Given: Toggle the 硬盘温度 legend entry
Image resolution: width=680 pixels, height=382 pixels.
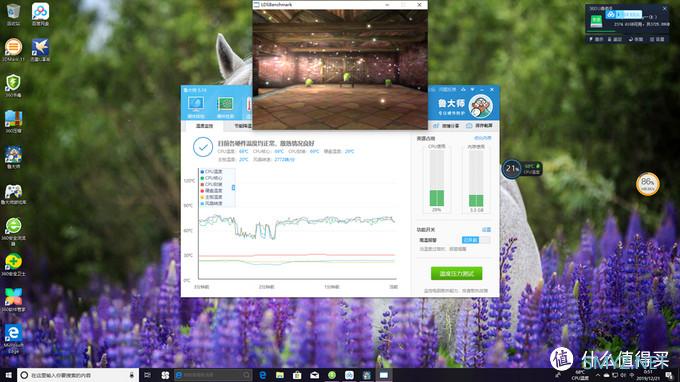Looking at the screenshot, I should (211, 191).
